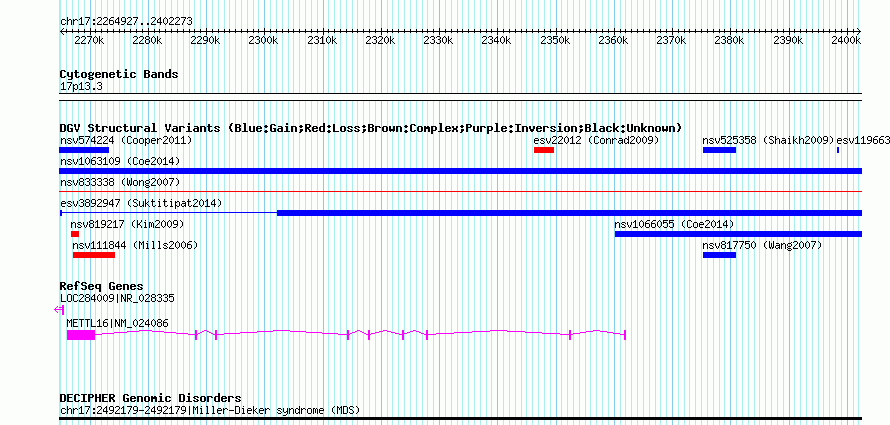Click the Miller-Dieker syndrome black bar
The height and width of the screenshot is (425, 890).
(461, 419)
